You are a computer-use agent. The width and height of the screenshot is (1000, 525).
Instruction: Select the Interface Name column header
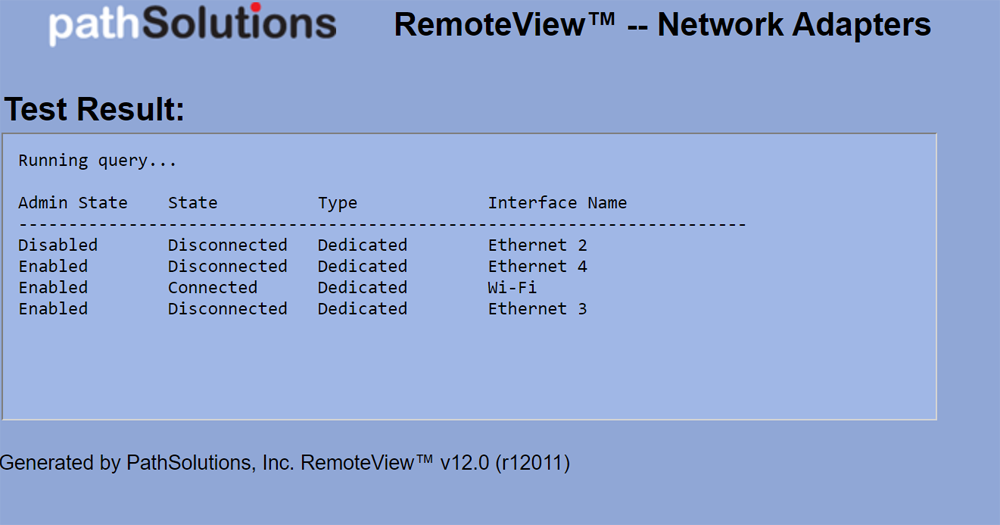557,203
